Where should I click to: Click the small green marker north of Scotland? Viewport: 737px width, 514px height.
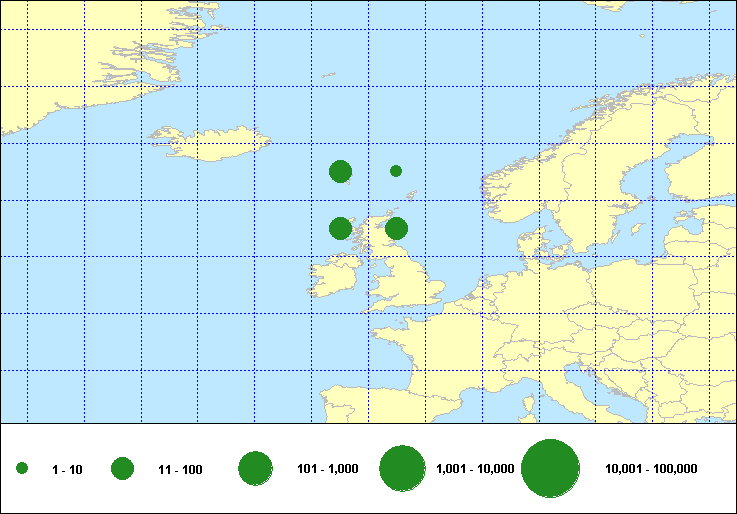[396, 171]
